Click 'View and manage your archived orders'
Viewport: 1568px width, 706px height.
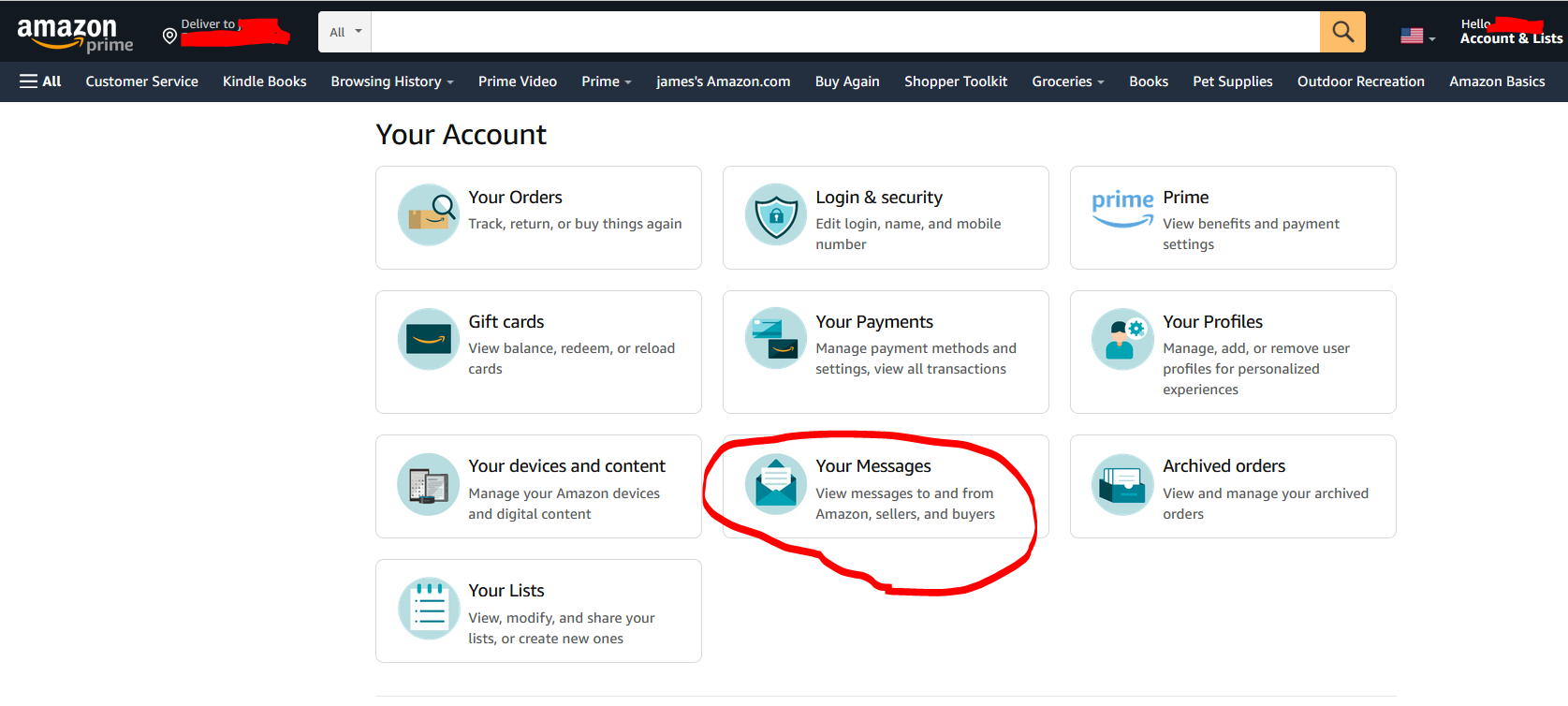tap(1266, 504)
